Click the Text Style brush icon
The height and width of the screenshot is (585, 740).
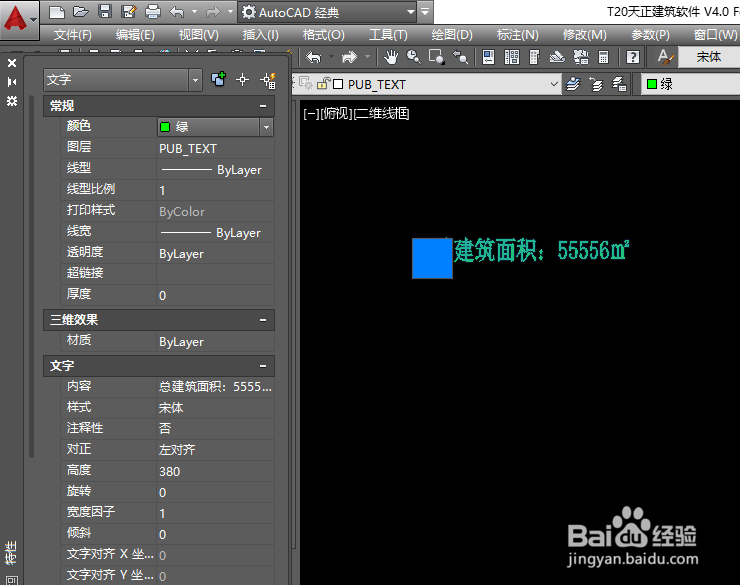665,58
